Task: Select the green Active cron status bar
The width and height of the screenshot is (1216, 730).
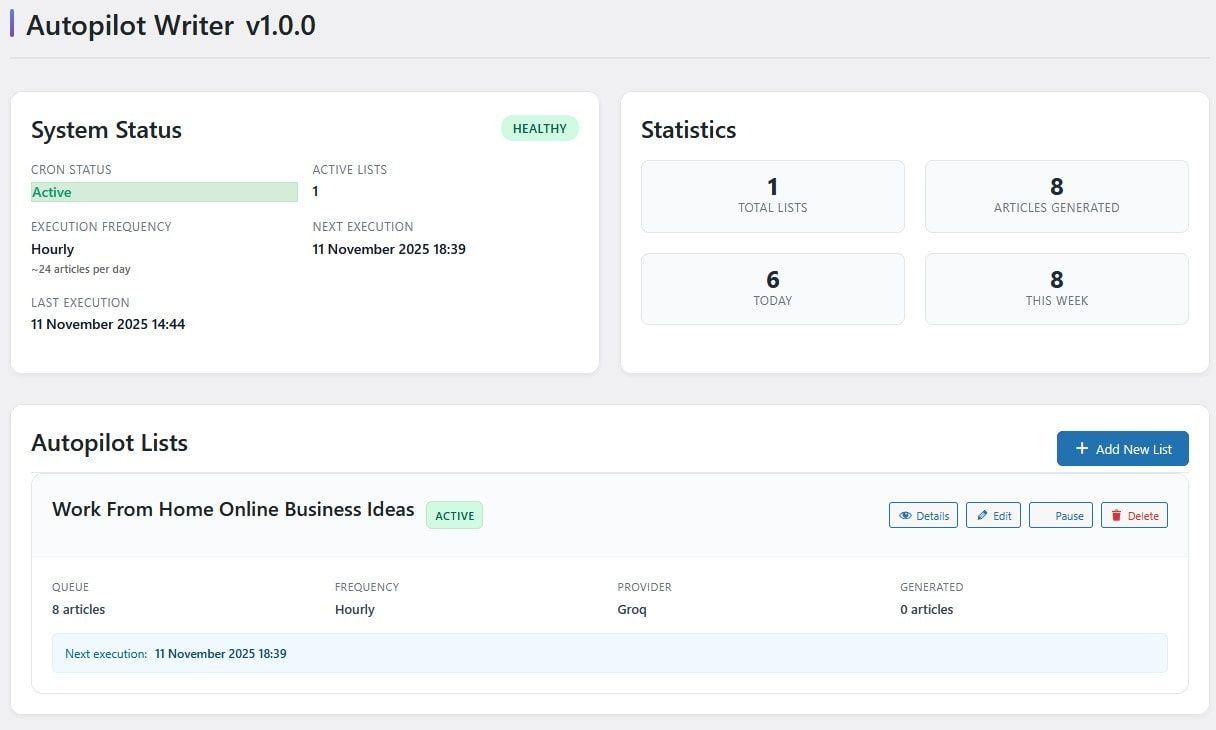Action: point(164,192)
